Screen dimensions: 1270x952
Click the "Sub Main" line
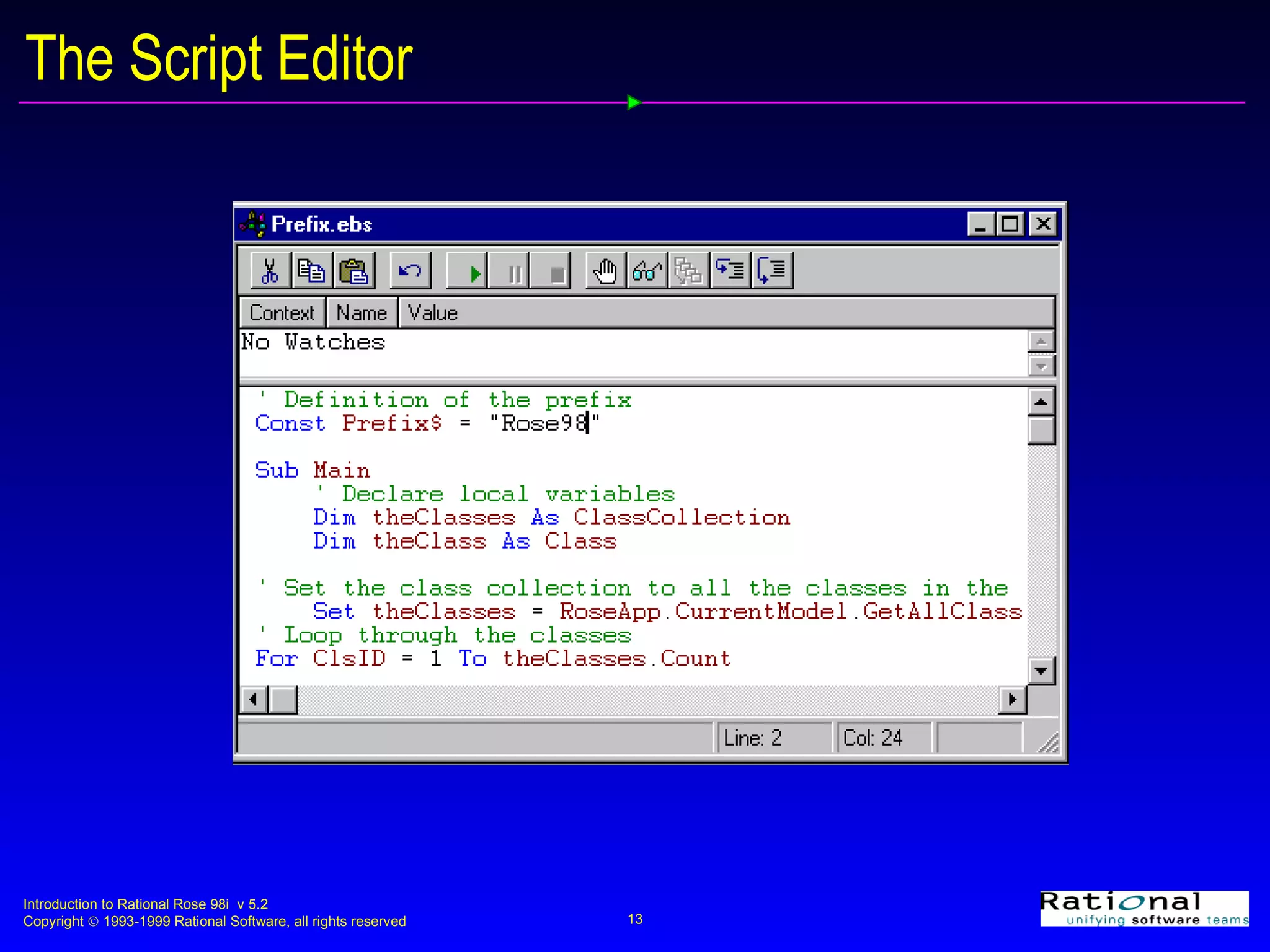tap(313, 470)
